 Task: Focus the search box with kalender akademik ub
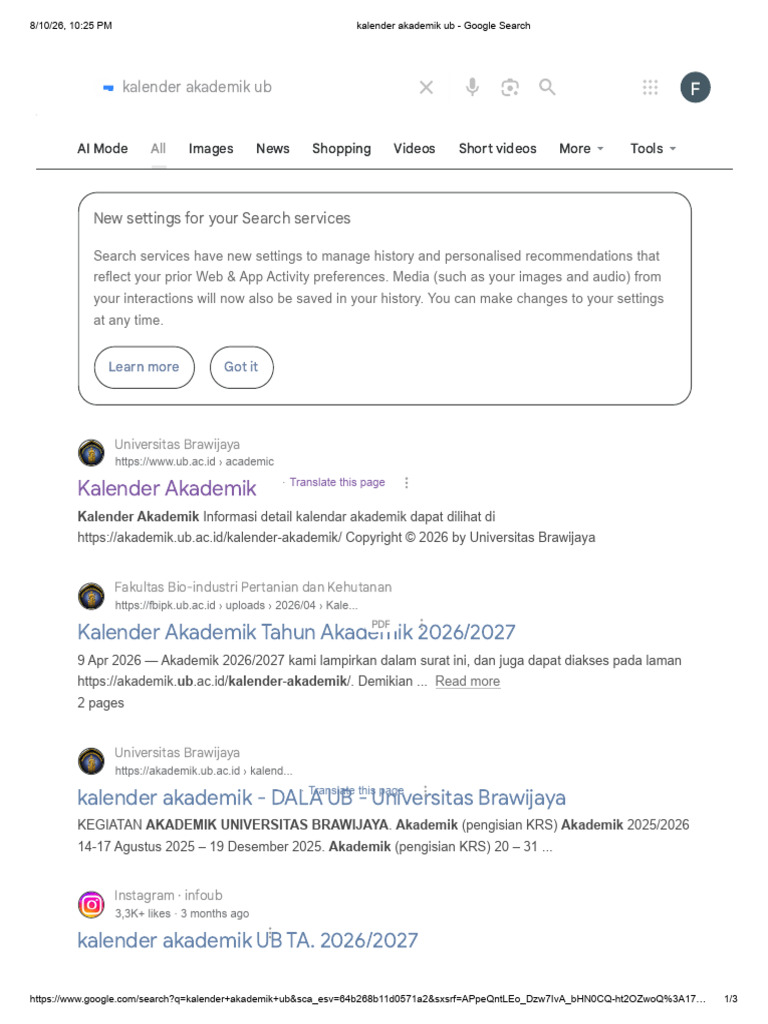click(x=261, y=87)
